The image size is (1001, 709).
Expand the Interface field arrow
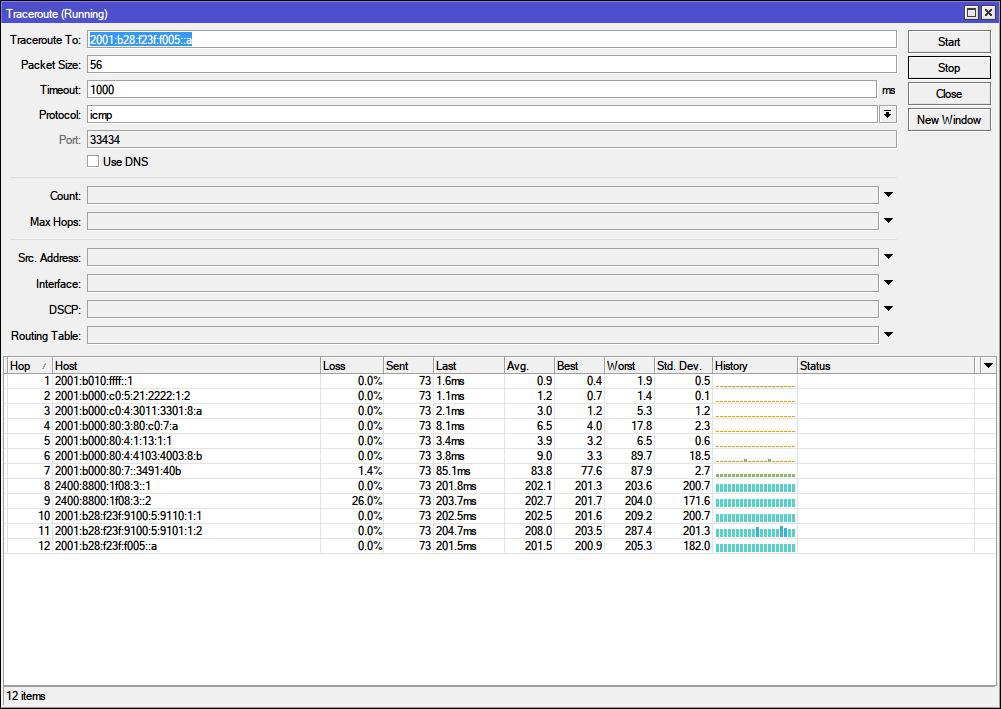pyautogui.click(x=888, y=283)
